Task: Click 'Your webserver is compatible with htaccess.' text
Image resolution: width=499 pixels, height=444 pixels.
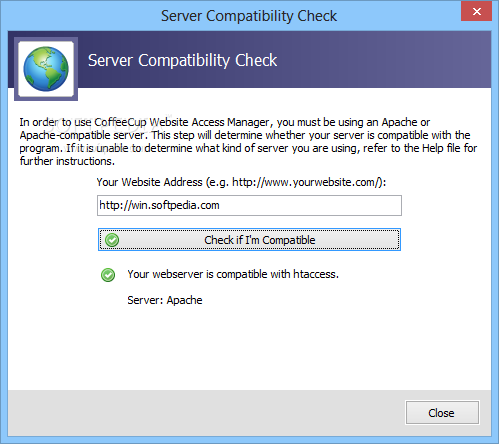Action: (233, 274)
